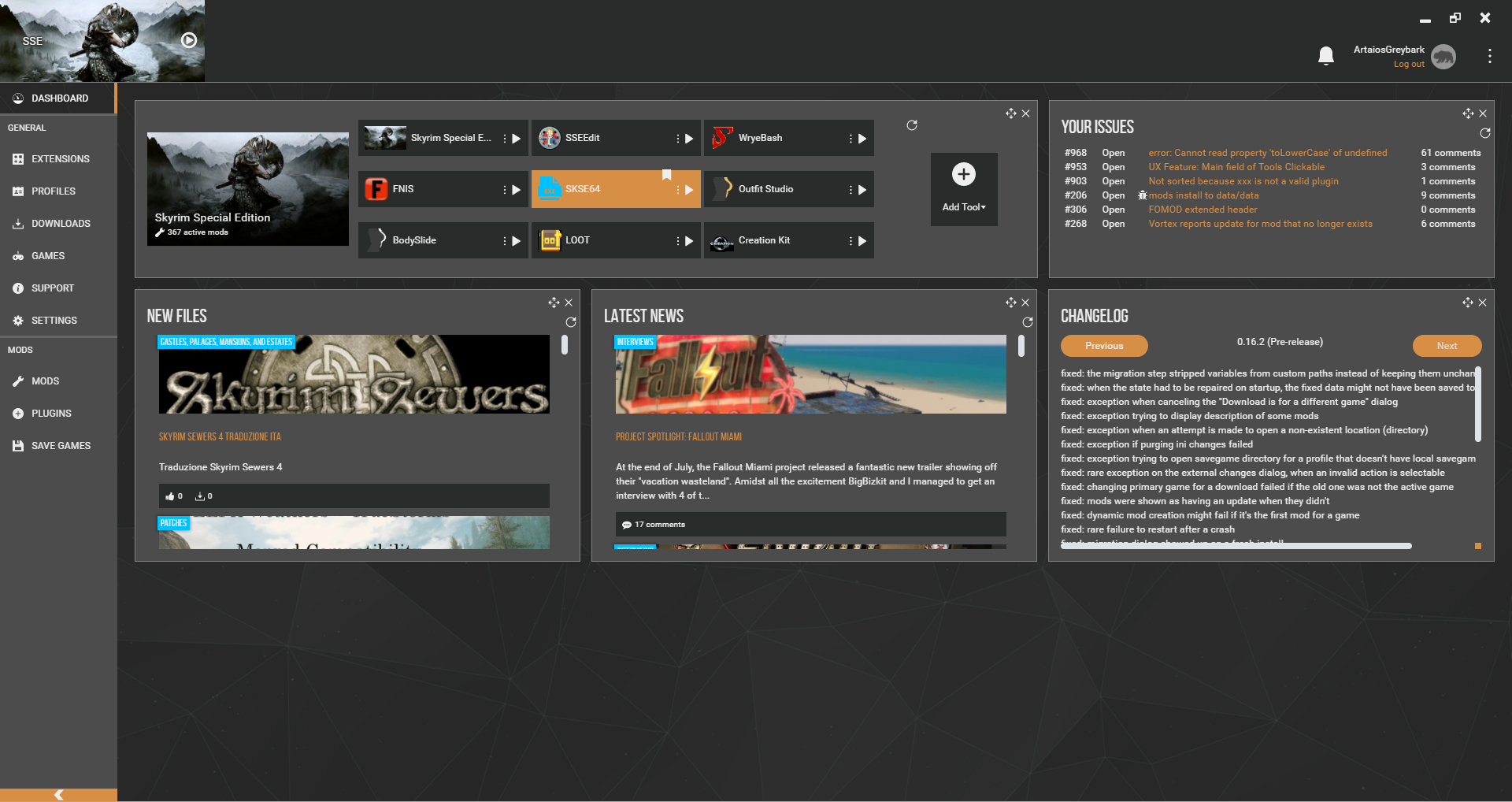Open the Games section

coord(49,255)
